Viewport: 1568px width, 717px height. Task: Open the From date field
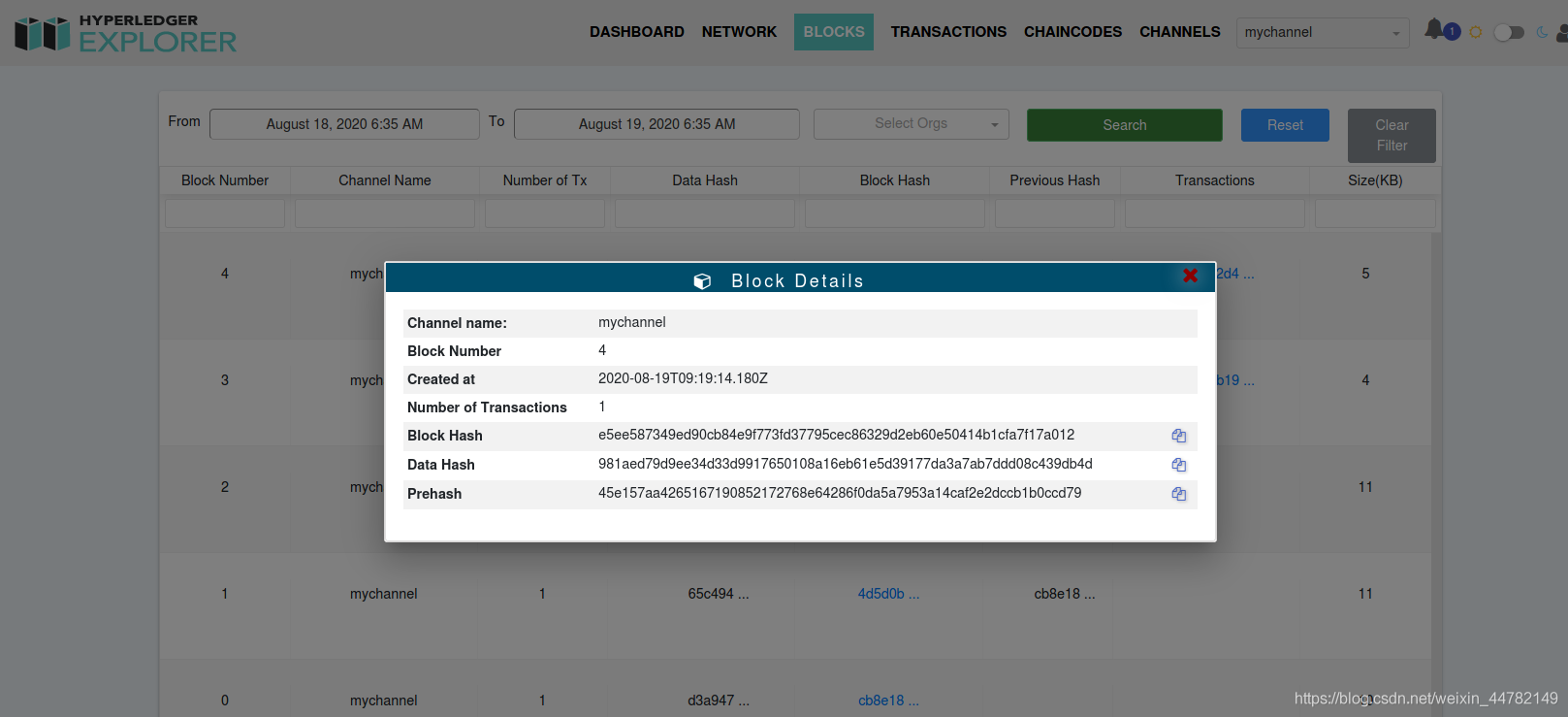coord(344,124)
